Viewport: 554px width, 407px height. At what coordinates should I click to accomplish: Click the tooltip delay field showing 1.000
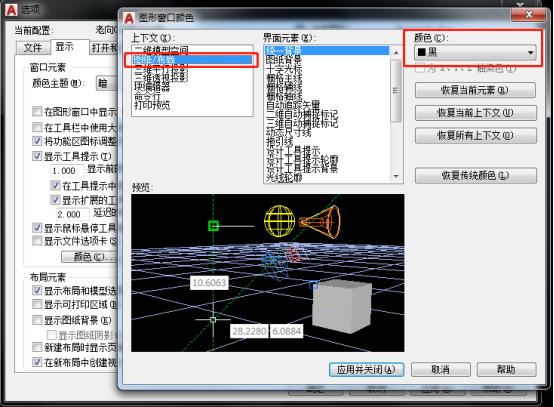[67, 171]
